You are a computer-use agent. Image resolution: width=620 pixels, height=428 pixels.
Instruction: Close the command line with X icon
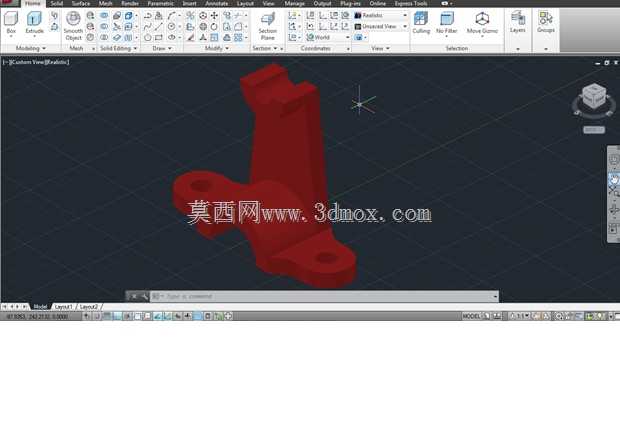134,296
